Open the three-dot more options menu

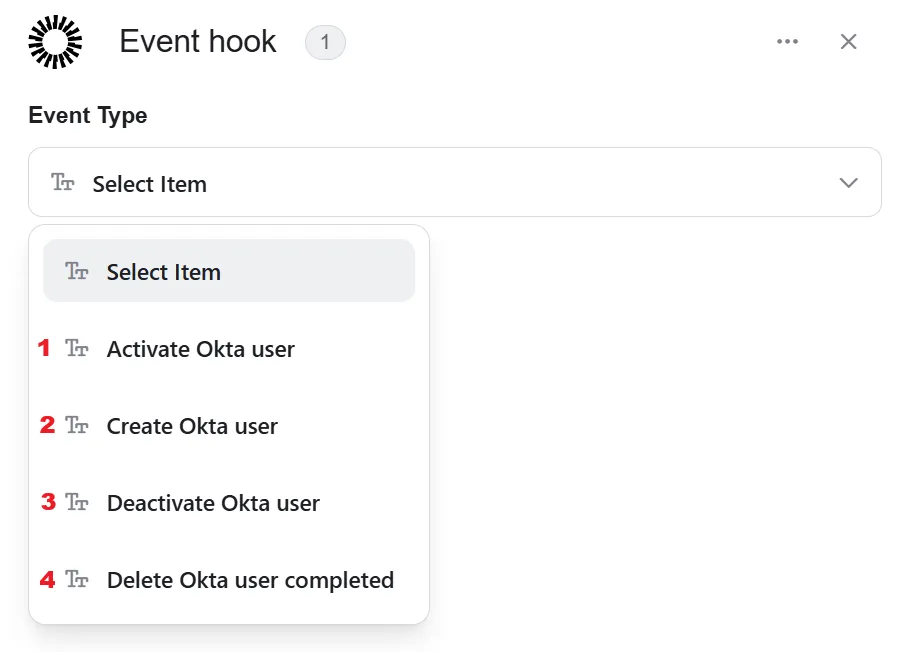click(787, 41)
